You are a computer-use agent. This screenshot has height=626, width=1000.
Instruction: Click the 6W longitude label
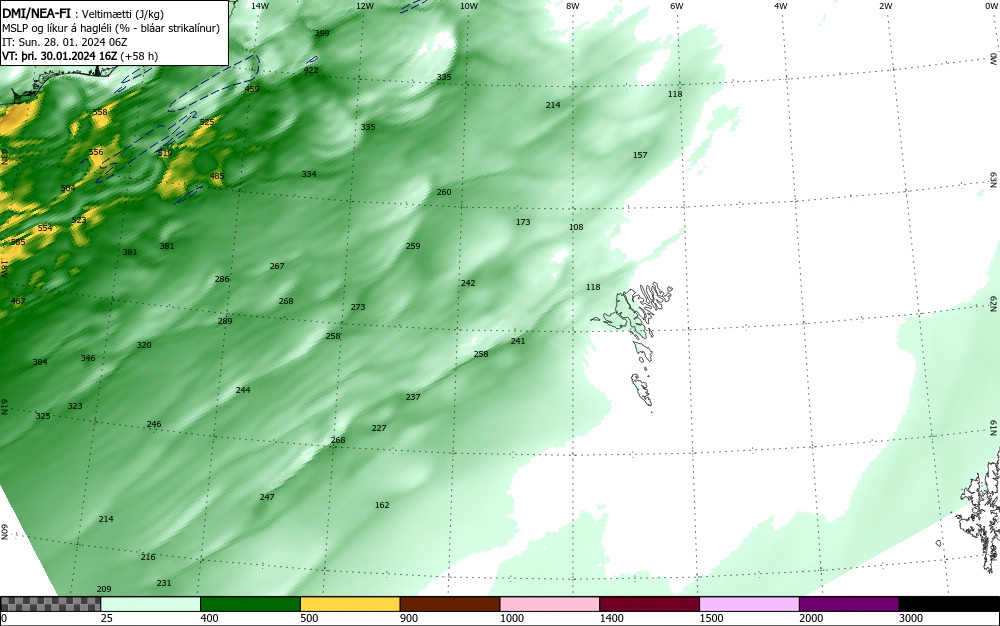(x=677, y=6)
